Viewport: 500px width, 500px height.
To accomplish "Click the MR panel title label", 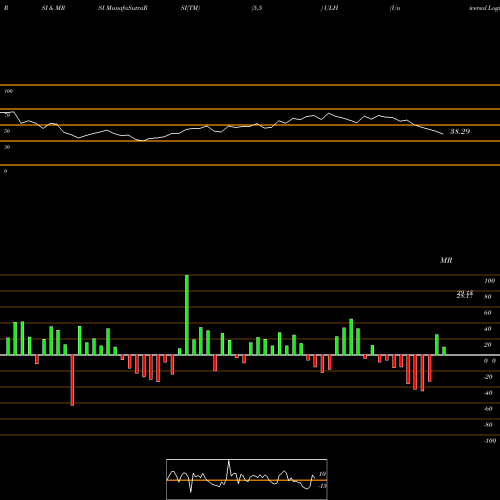I will click(x=446, y=260).
